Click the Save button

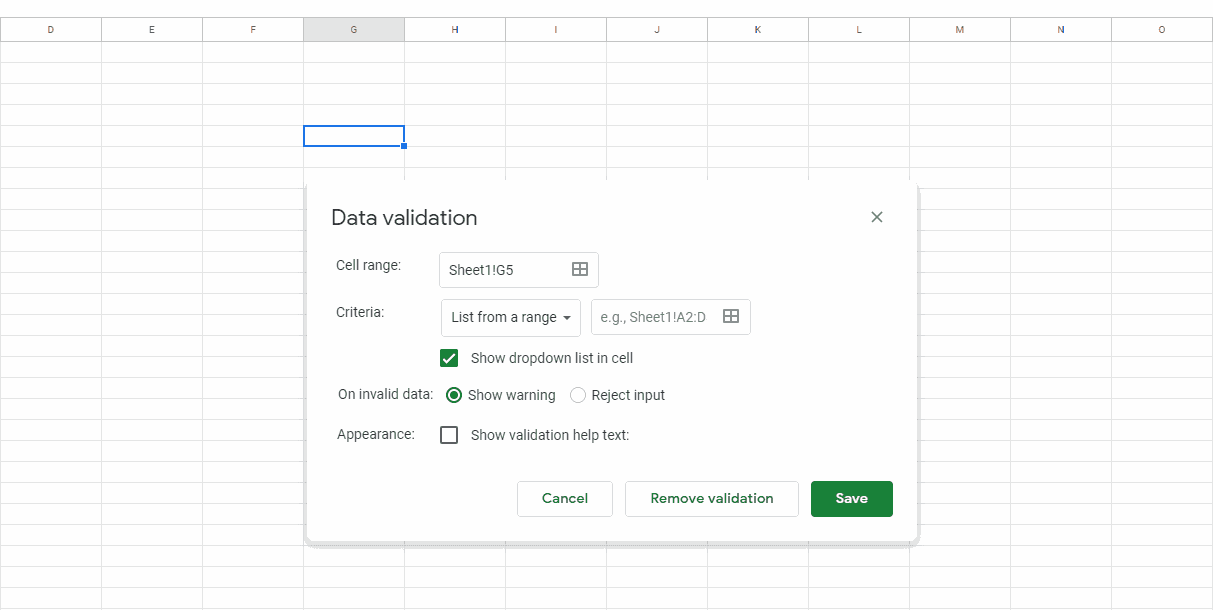point(851,498)
